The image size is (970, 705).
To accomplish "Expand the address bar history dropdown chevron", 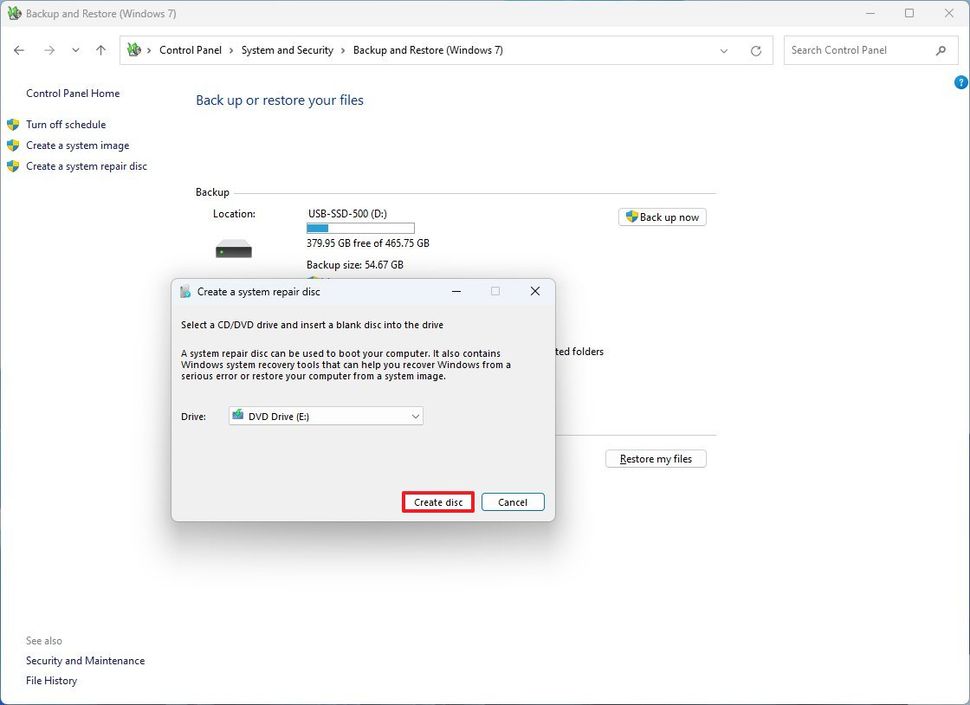I will [x=724, y=49].
